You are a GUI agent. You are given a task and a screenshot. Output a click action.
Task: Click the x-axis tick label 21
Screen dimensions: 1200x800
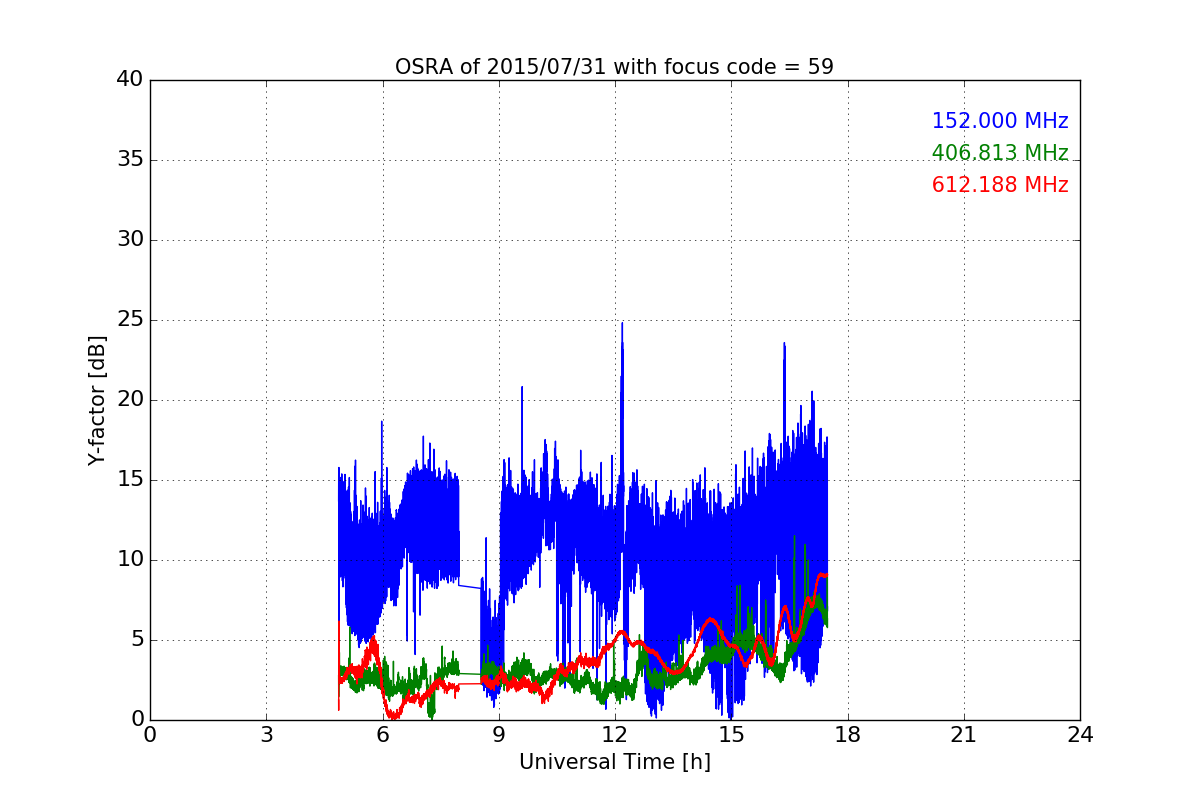(964, 735)
